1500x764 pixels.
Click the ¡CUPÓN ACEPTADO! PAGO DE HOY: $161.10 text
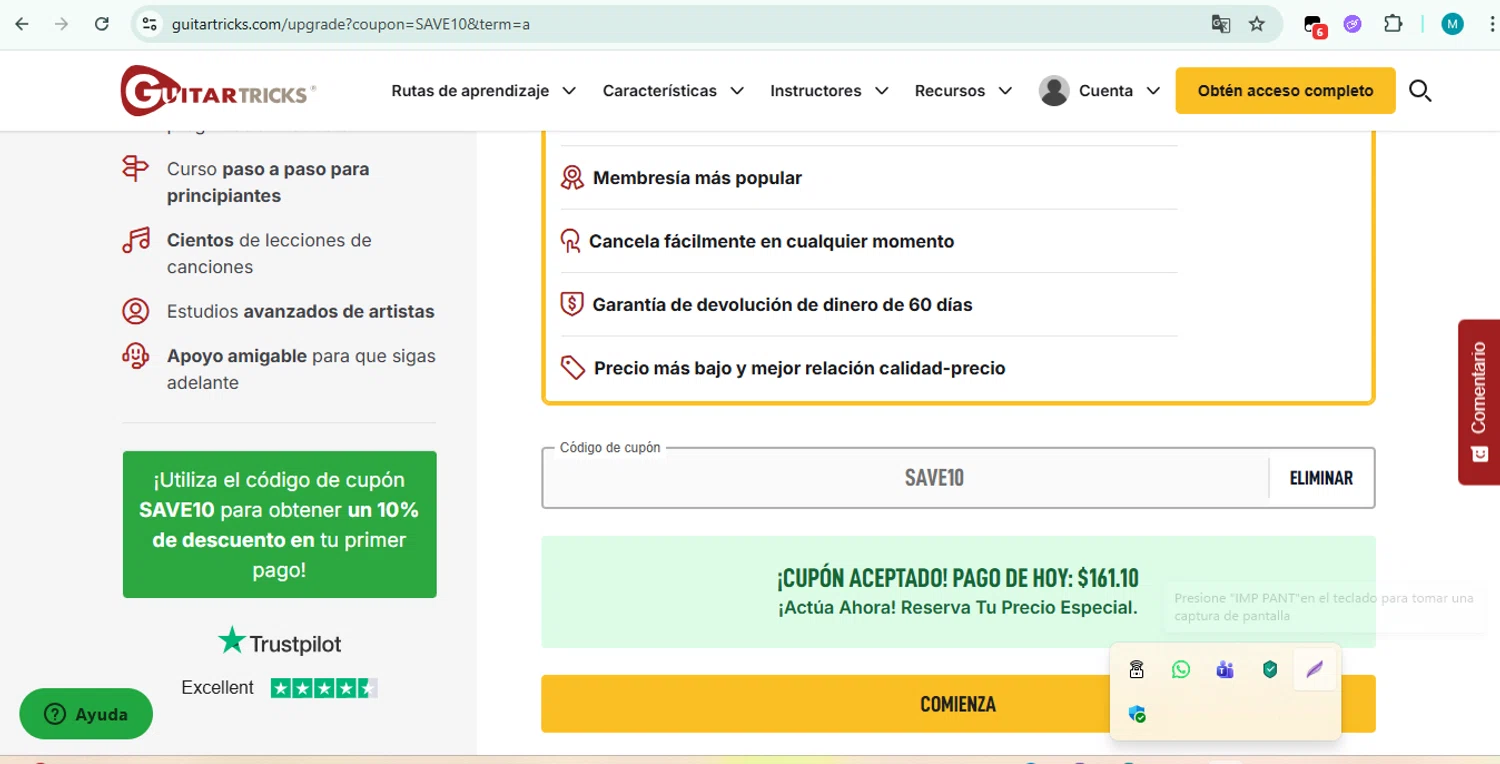tap(958, 577)
